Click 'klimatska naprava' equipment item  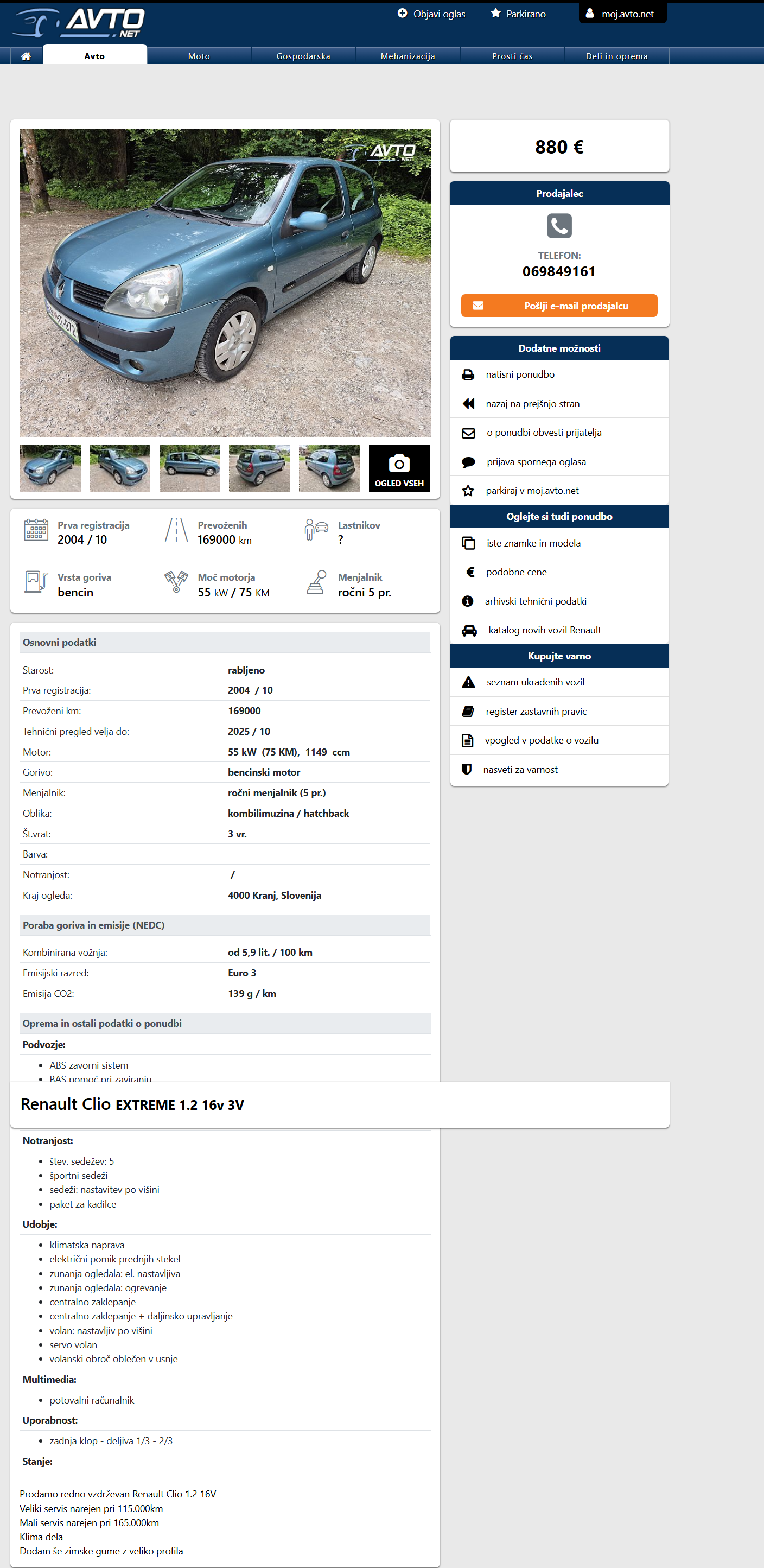click(87, 1246)
